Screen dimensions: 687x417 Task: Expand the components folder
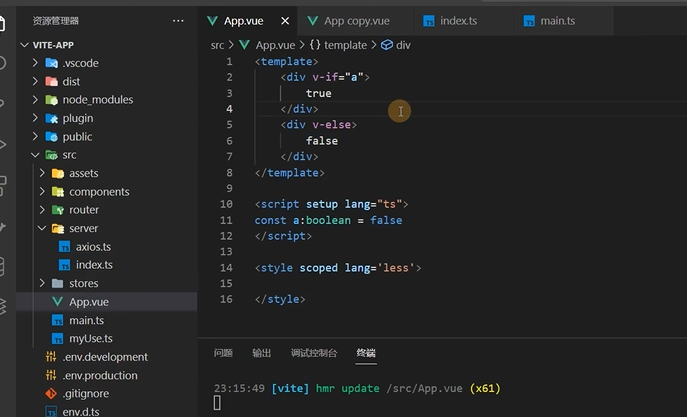click(42, 191)
